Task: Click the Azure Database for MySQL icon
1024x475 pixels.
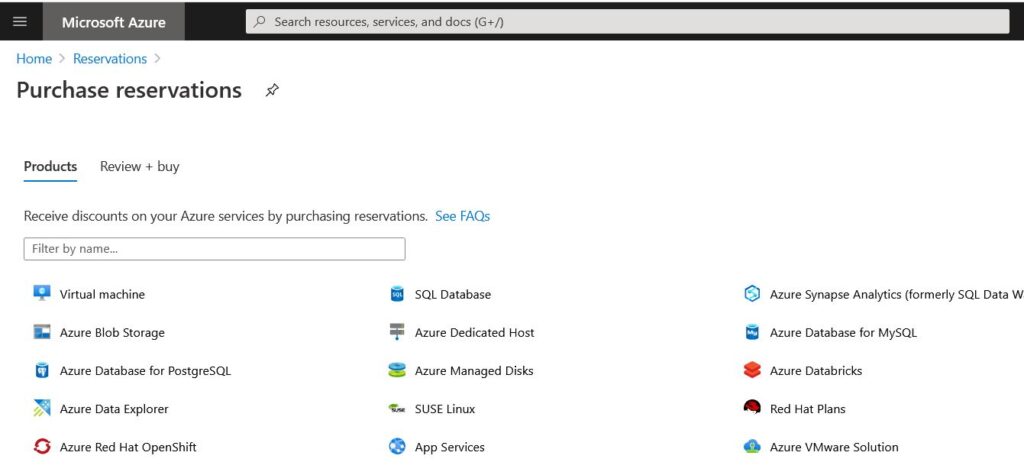Action: coord(752,332)
